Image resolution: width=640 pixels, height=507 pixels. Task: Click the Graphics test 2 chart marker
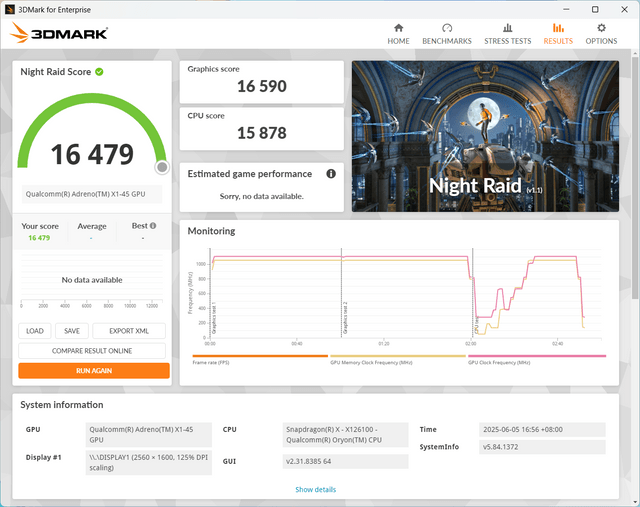(x=345, y=318)
